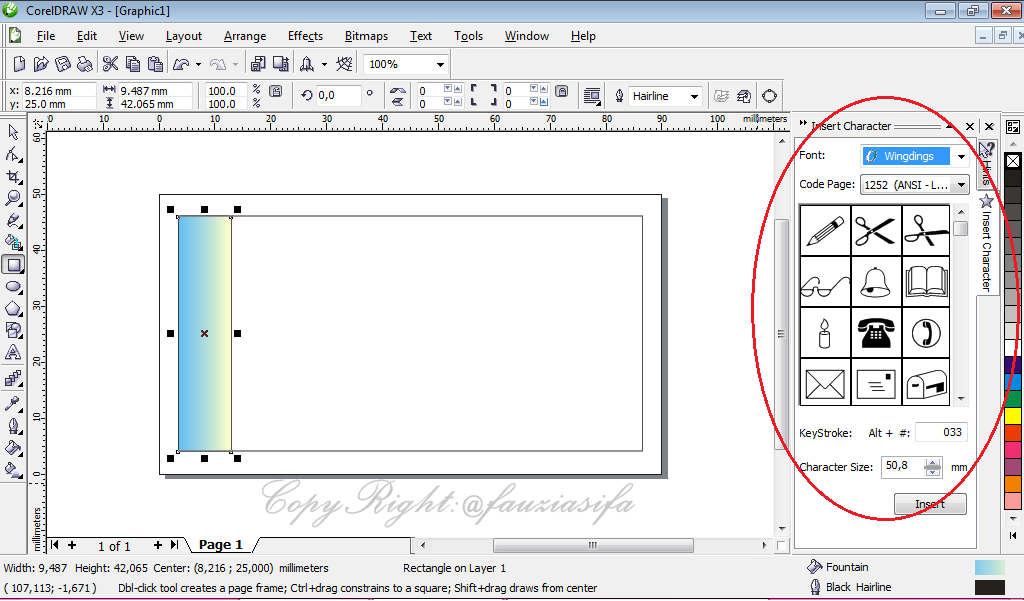Open the Hairline outline width dropdown

click(694, 96)
